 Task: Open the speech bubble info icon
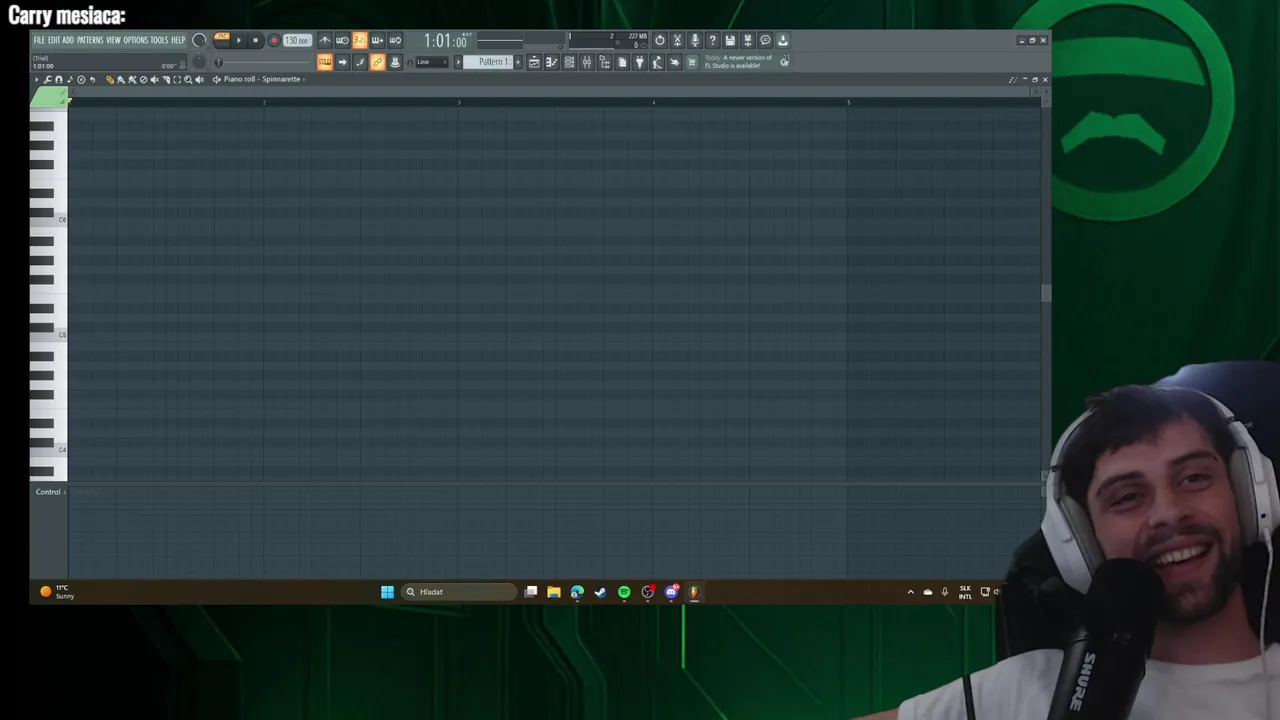coord(765,40)
